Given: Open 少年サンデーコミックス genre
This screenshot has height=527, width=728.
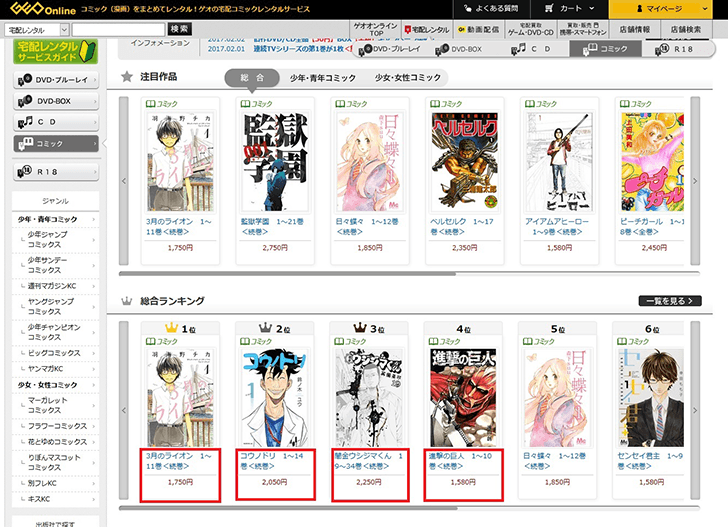Looking at the screenshot, I should click(55, 265).
